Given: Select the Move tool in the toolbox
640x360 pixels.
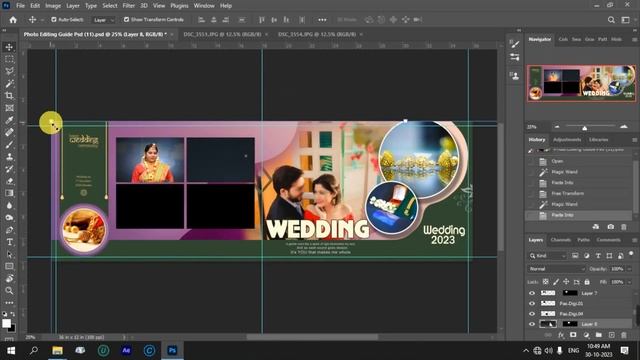Looking at the screenshot, I should point(9,47).
